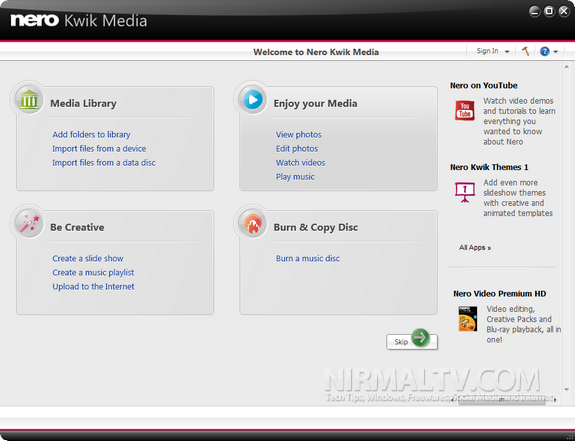Click the Skip button label
Viewport: 575px width, 441px height.
pos(401,342)
